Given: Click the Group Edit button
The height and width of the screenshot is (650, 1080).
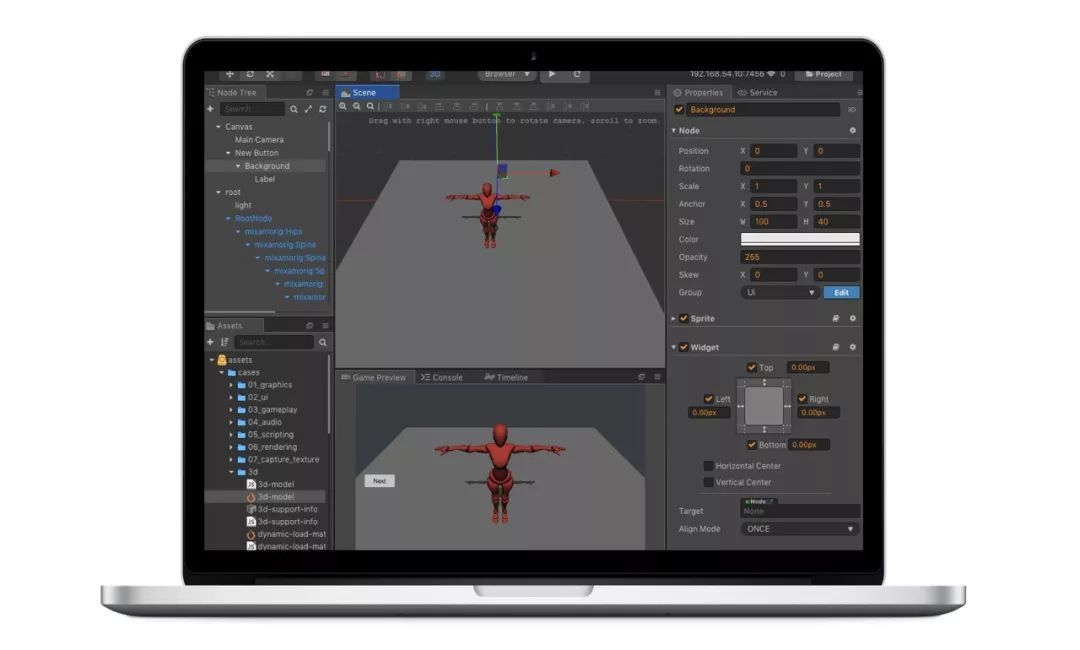Looking at the screenshot, I should click(842, 293).
